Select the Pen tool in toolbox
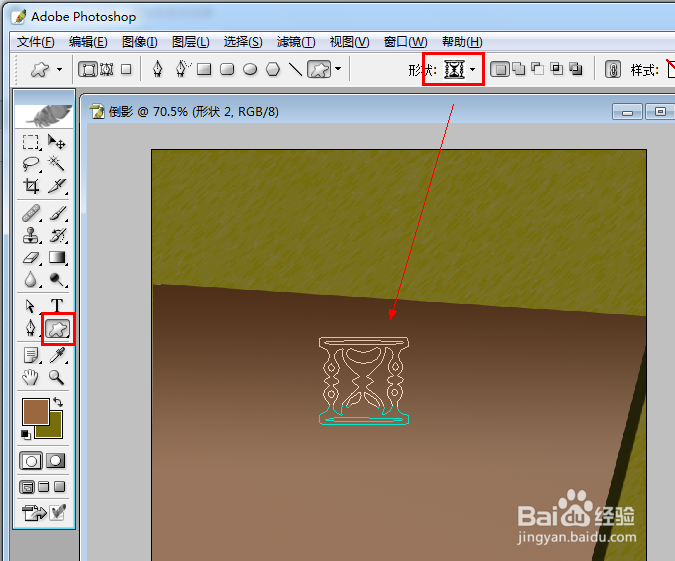This screenshot has width=675, height=561. (x=31, y=329)
